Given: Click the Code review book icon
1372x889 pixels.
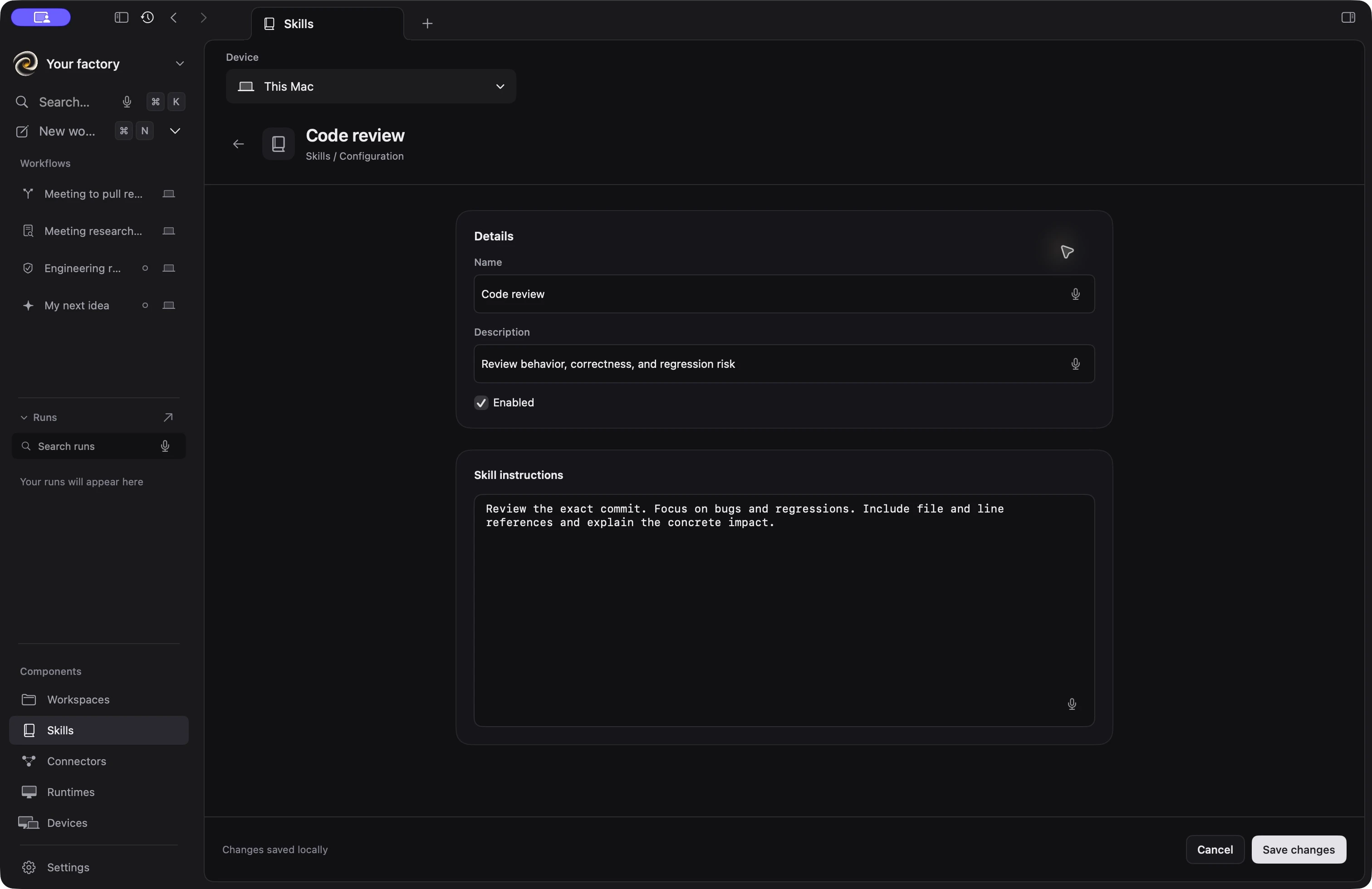Looking at the screenshot, I should 279,144.
